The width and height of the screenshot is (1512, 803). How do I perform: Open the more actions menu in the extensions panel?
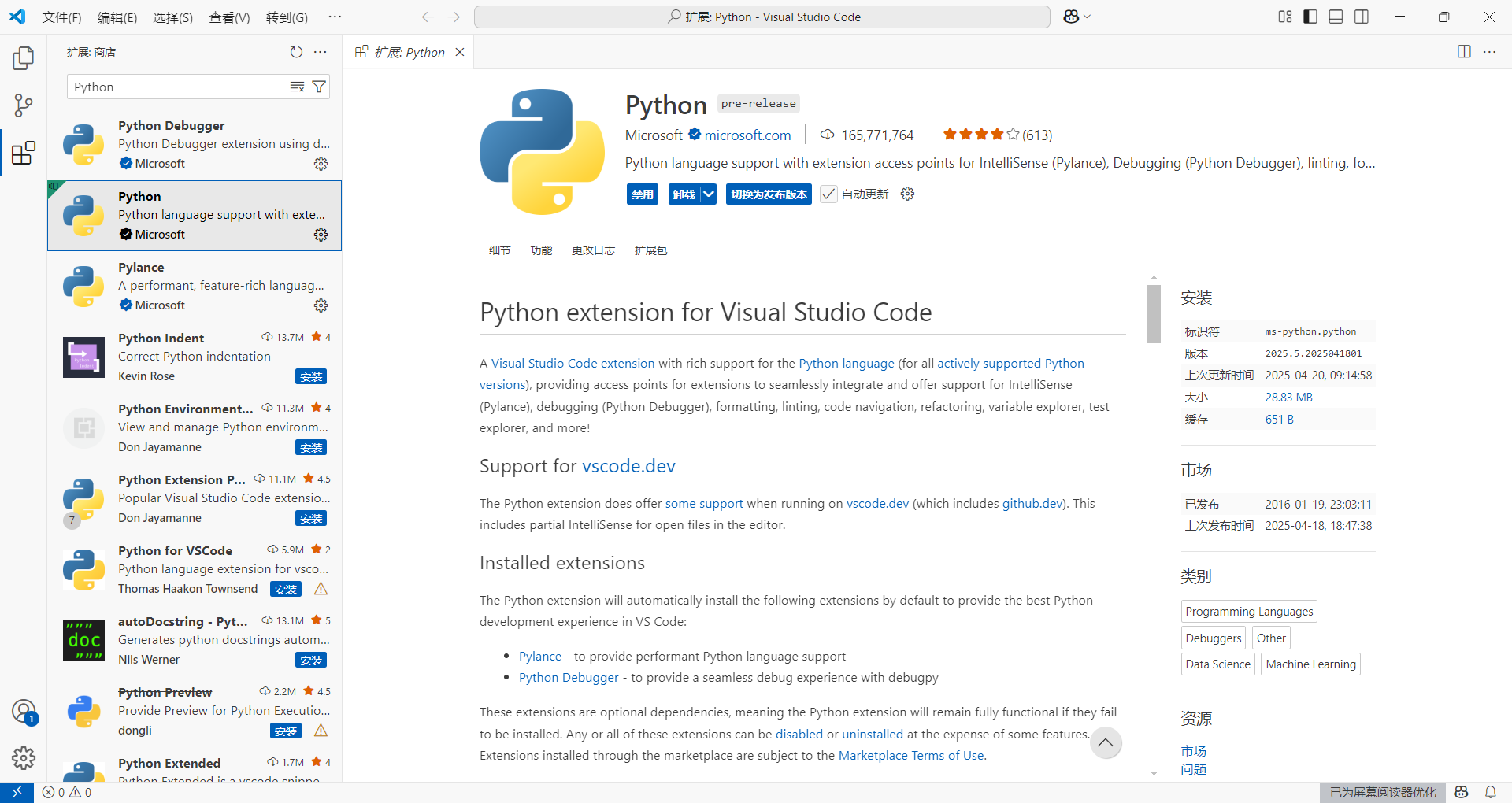tap(320, 51)
